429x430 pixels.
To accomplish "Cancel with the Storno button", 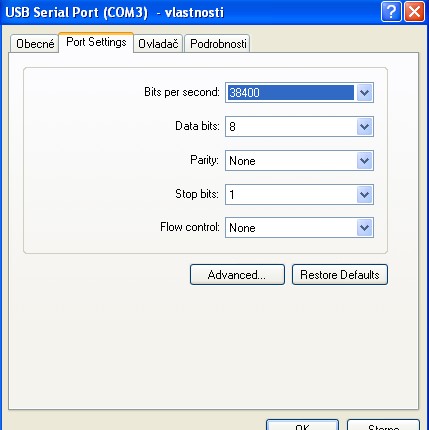I will click(384, 425).
